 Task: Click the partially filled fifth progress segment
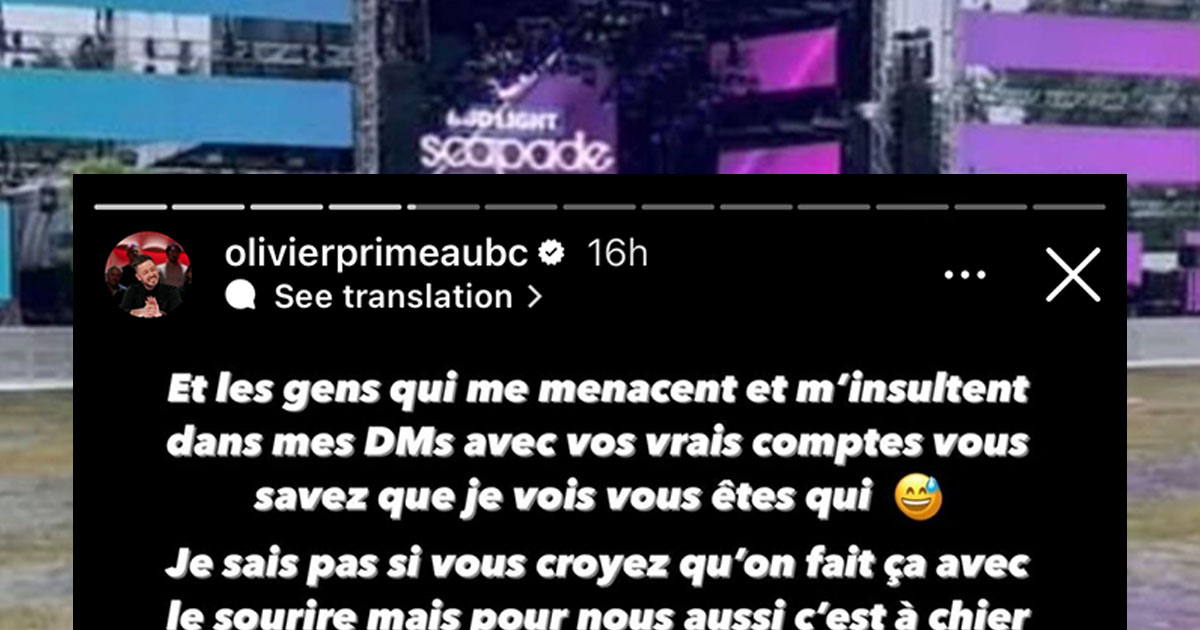[x=443, y=207]
